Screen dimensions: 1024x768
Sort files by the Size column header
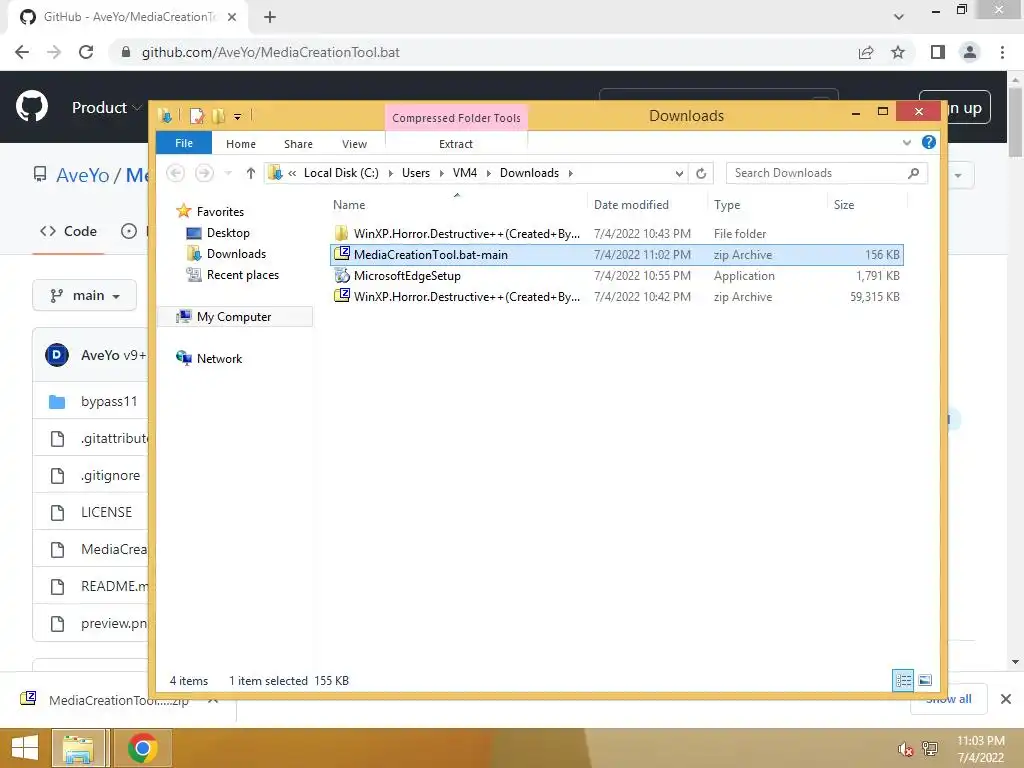pos(843,204)
